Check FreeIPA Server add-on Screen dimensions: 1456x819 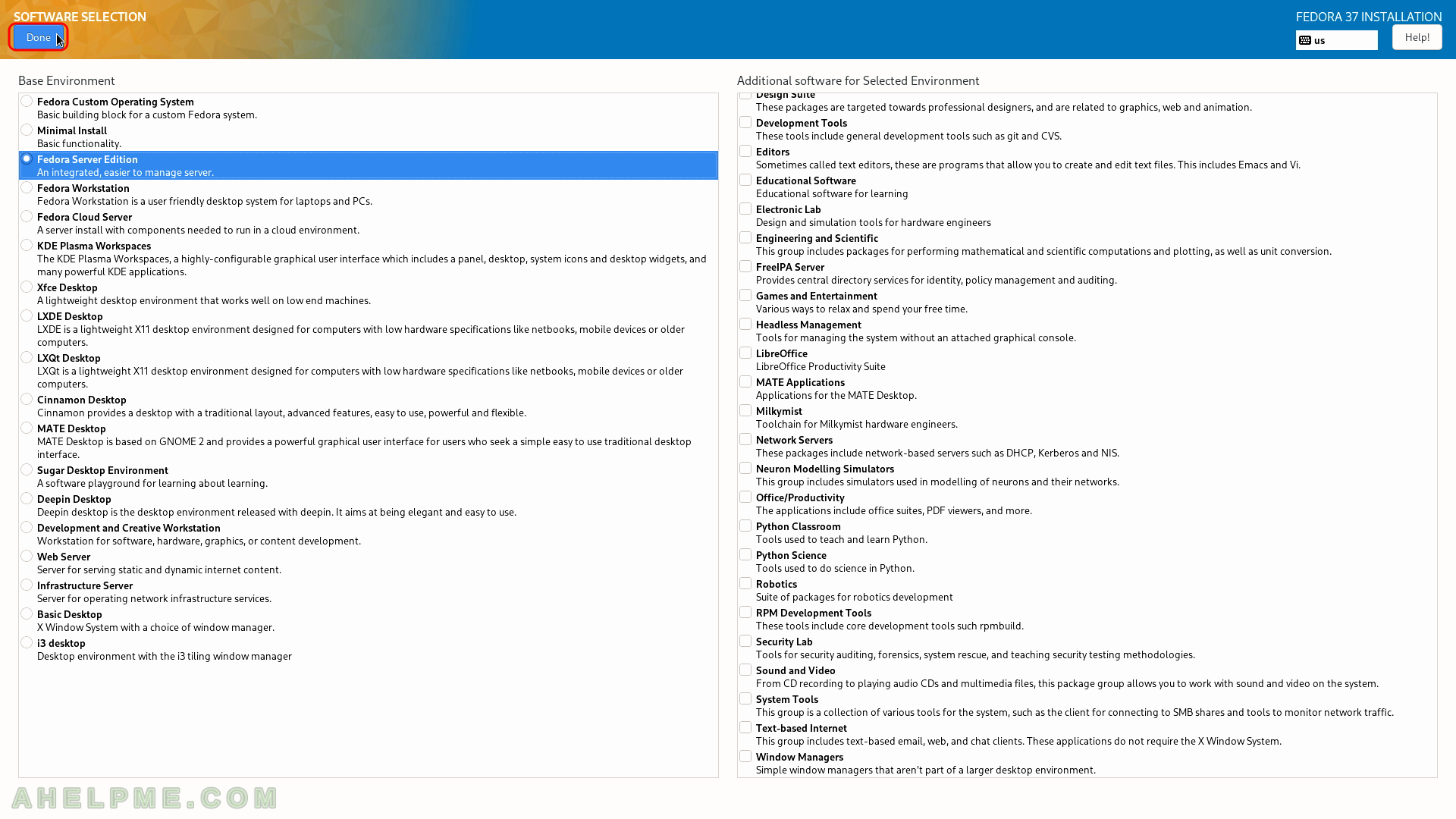pyautogui.click(x=745, y=266)
